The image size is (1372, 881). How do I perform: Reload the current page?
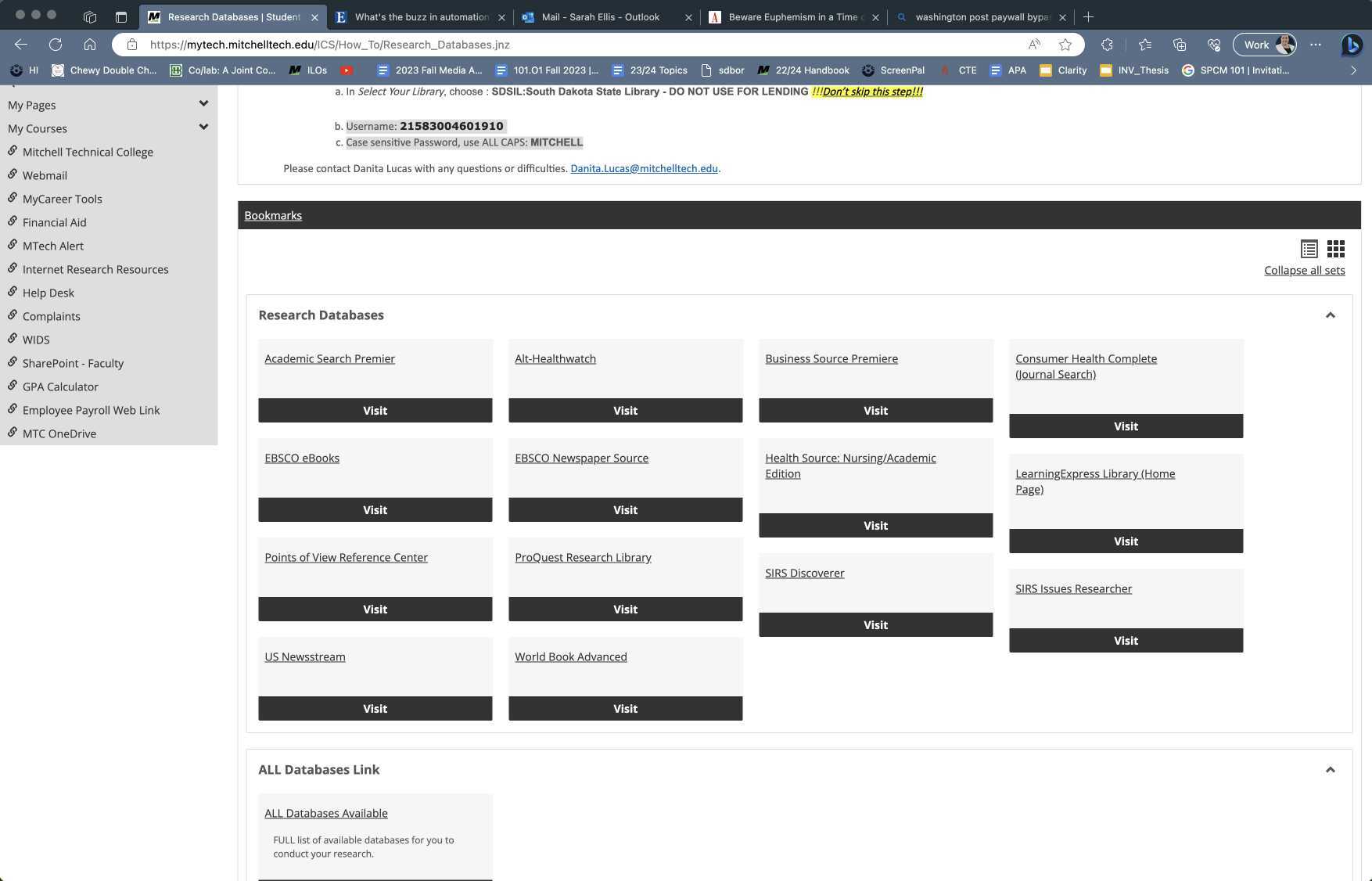[x=55, y=45]
